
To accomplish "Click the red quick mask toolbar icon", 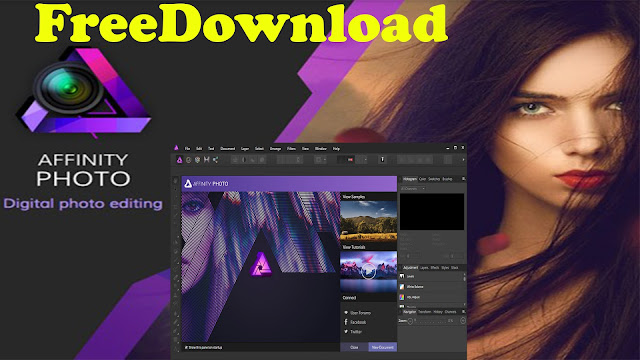I will coord(350,160).
